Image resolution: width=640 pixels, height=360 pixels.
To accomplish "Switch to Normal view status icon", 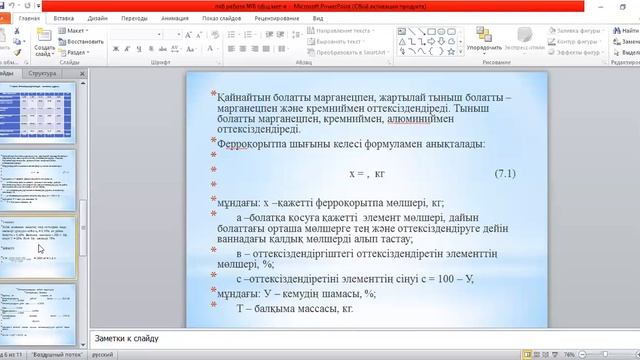I will (x=527, y=354).
